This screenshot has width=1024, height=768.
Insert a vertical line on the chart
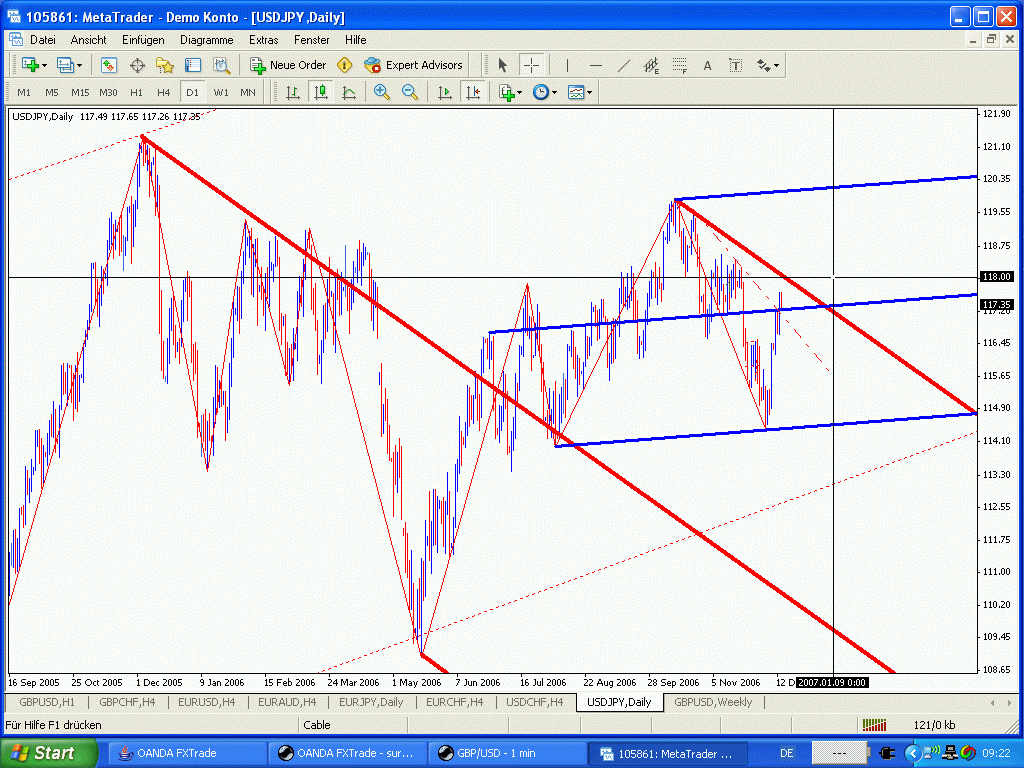(x=567, y=65)
